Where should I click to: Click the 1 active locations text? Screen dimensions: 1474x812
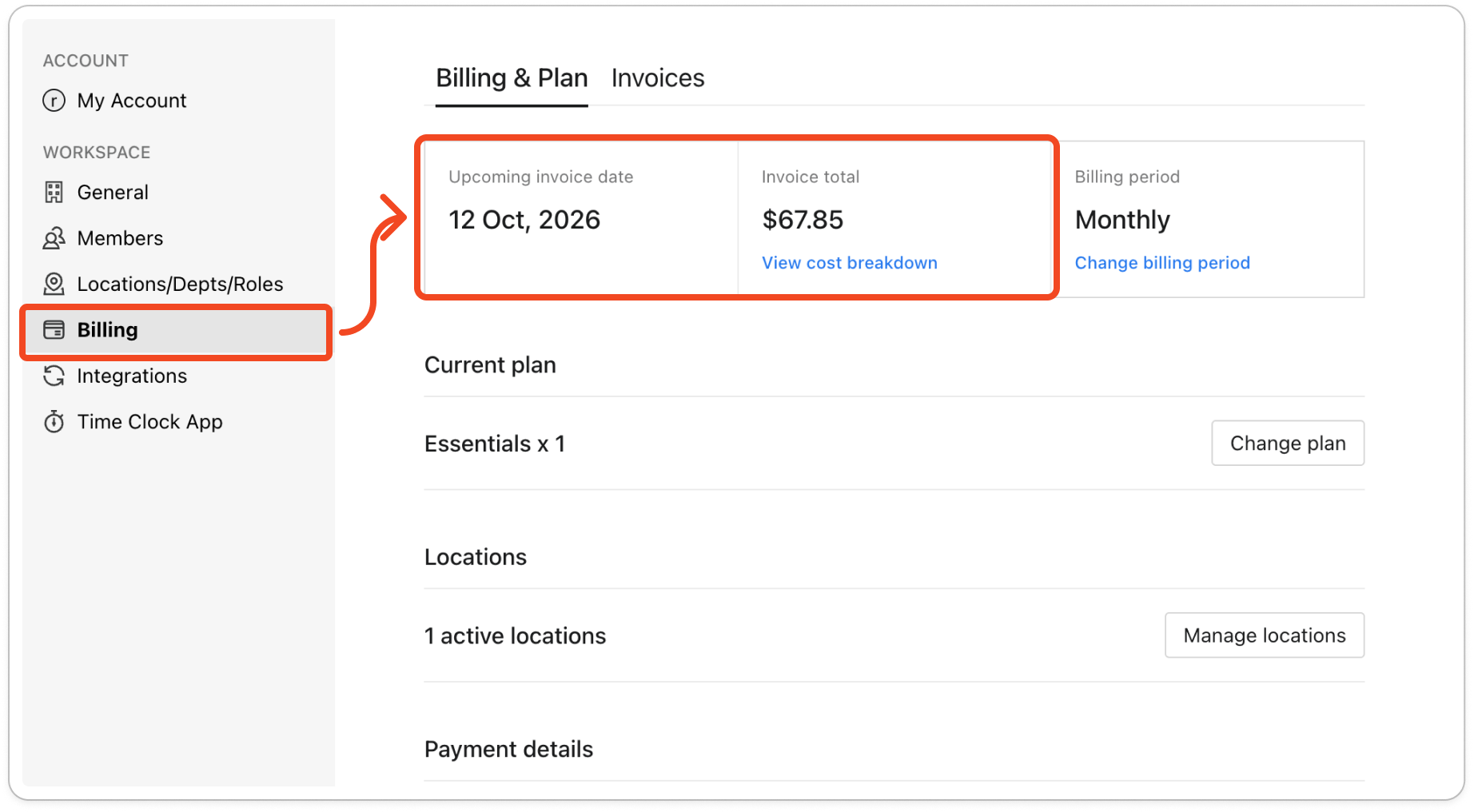(515, 636)
